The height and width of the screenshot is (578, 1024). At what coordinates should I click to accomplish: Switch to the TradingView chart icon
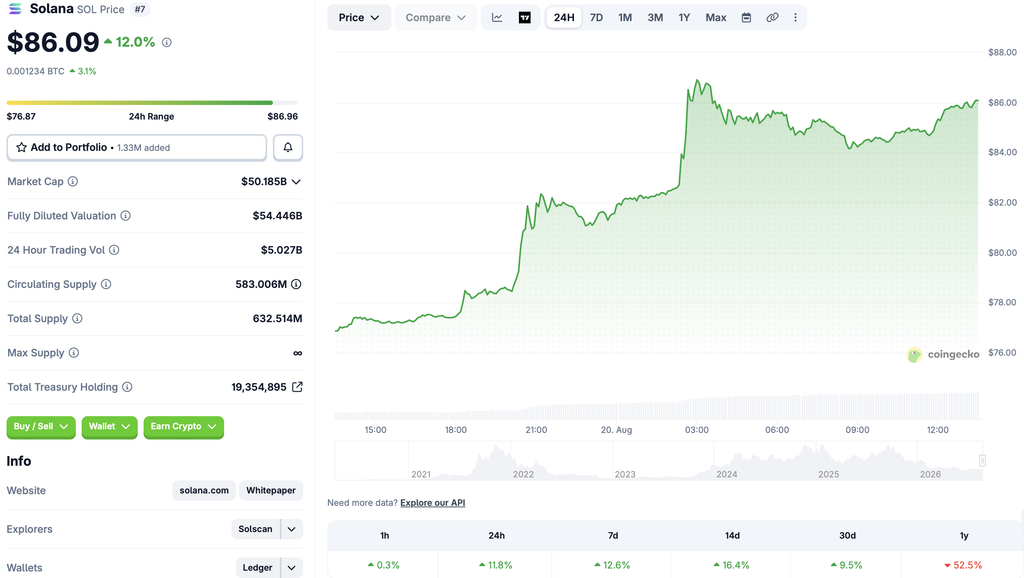524,18
